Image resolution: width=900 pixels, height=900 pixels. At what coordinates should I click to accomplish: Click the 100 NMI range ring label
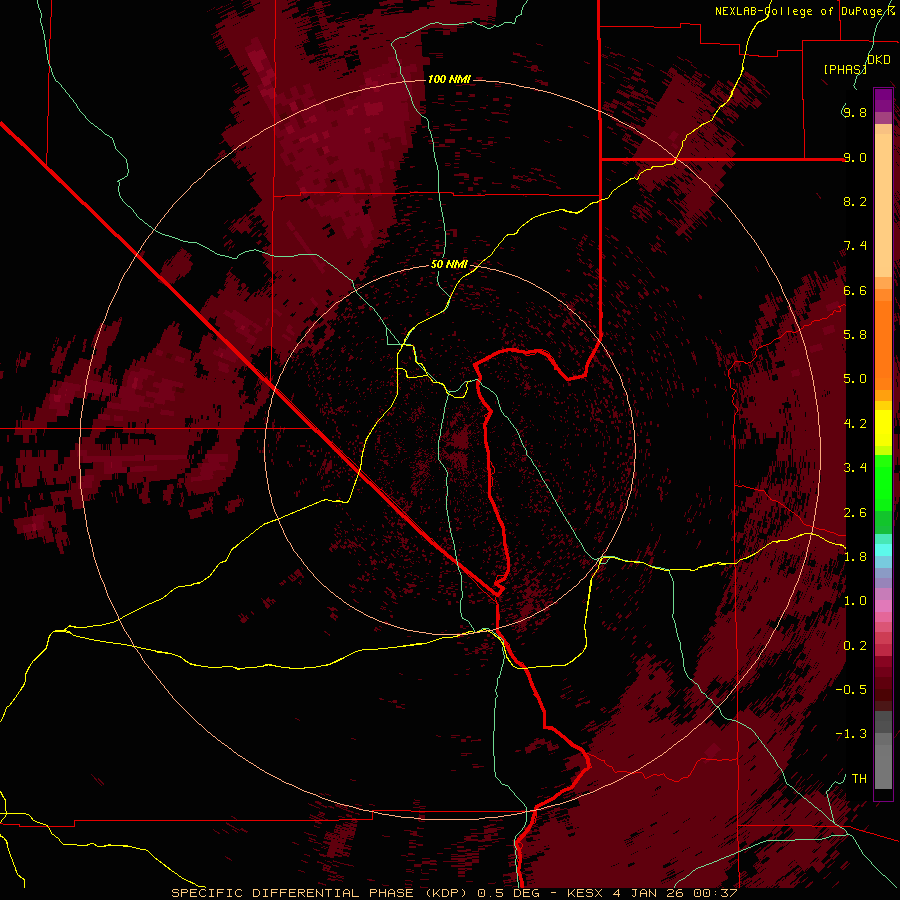pos(449,79)
